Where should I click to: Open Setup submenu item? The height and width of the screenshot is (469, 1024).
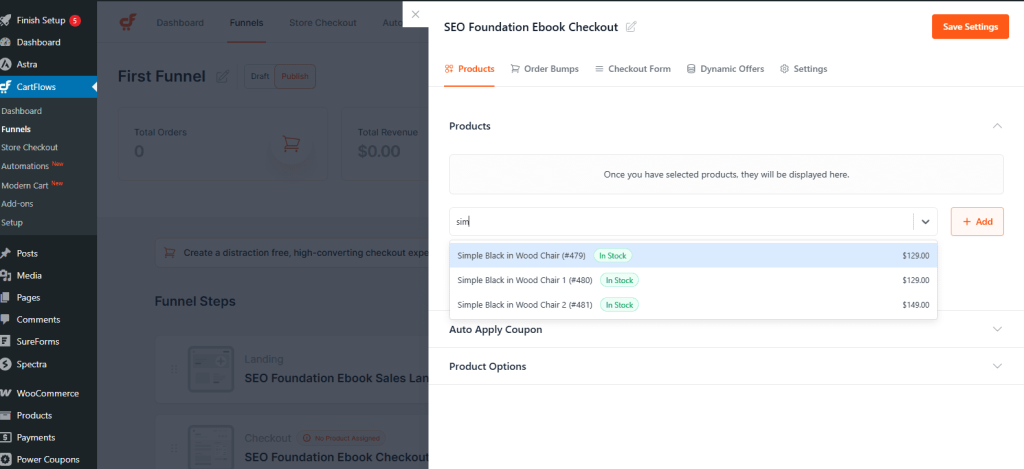click(x=12, y=222)
